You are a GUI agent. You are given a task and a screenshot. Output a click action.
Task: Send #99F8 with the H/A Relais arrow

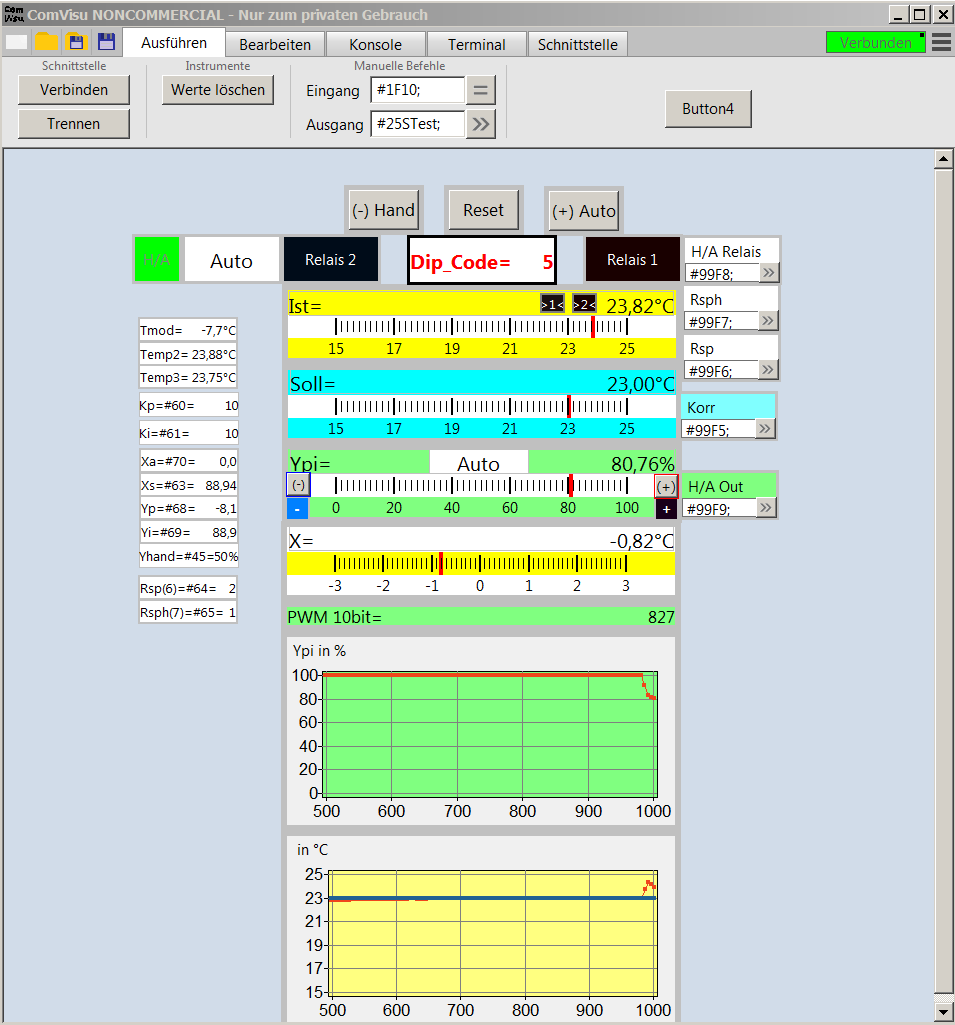point(769,273)
